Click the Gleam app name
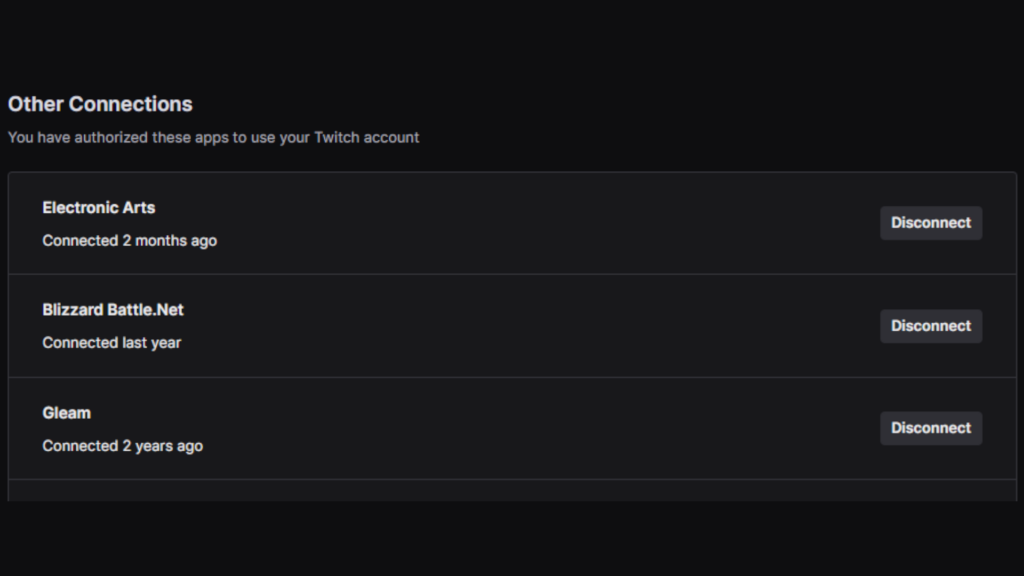1024x576 pixels. click(x=65, y=413)
